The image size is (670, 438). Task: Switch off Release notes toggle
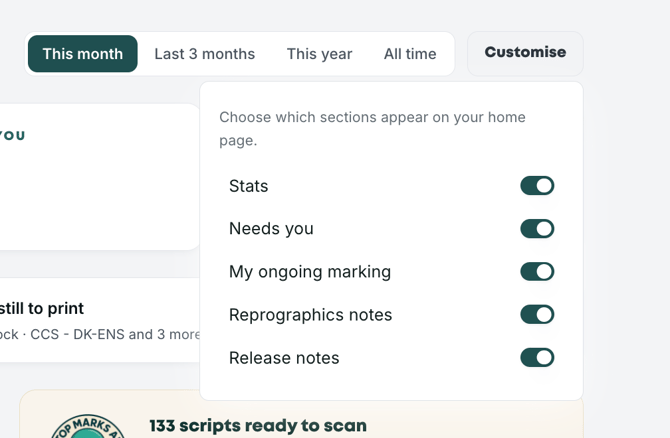(x=537, y=358)
